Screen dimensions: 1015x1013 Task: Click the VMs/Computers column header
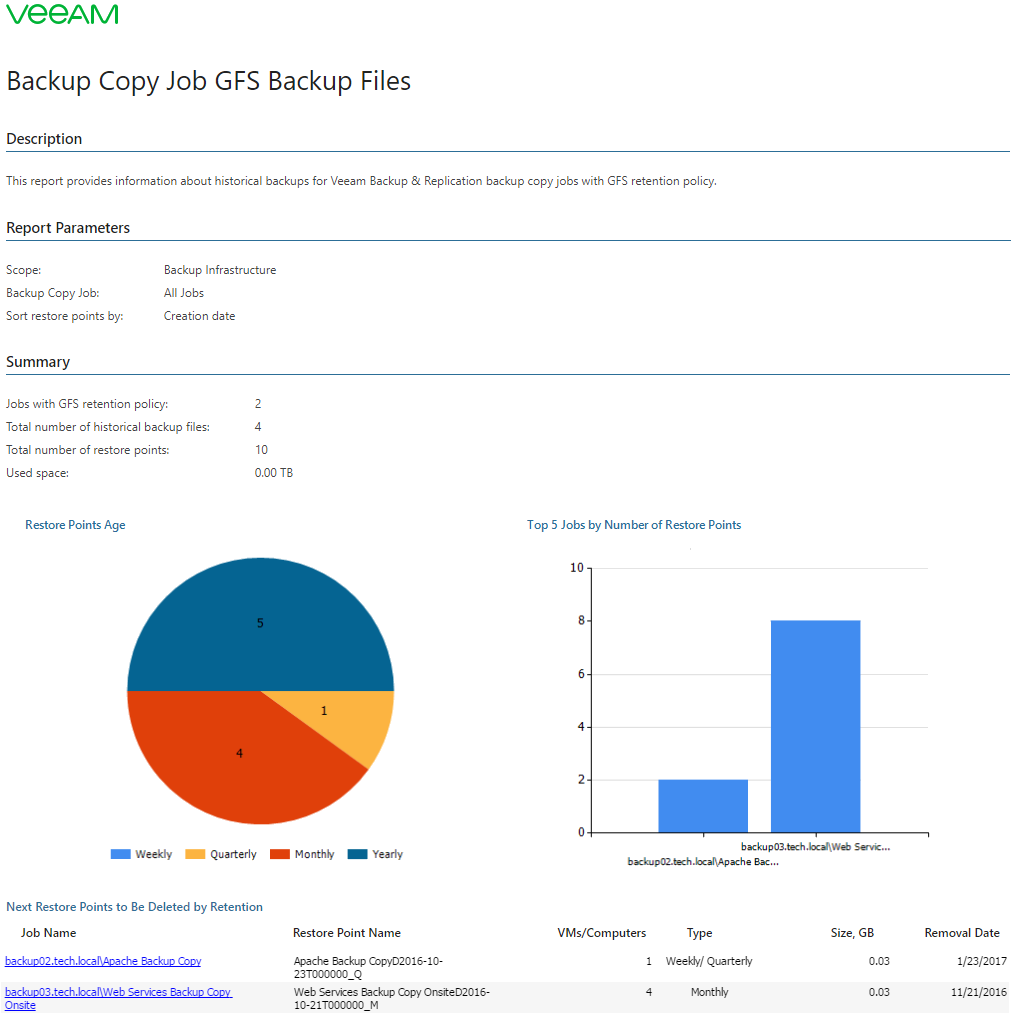coord(602,933)
